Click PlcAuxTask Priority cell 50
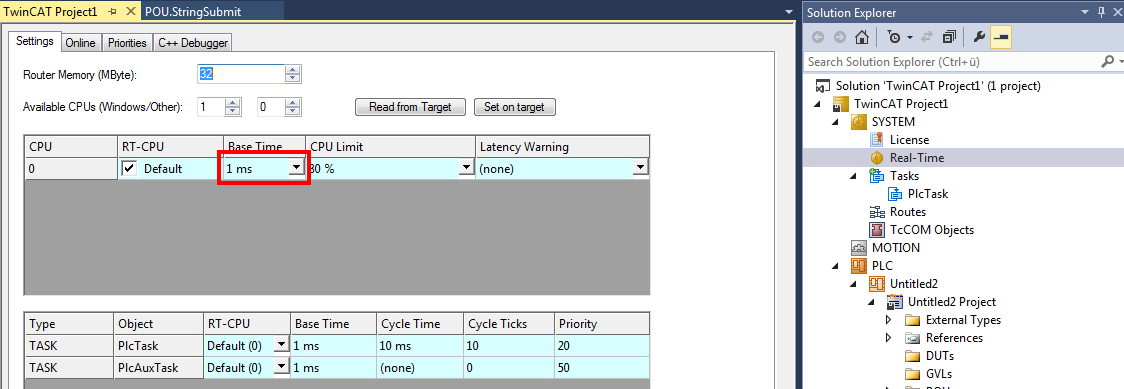Viewport: 1124px width, 389px height. point(601,367)
